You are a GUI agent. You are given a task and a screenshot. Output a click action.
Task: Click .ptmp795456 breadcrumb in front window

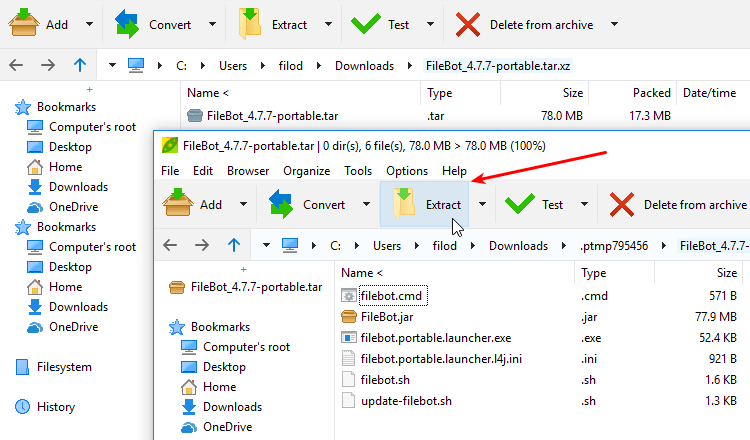point(614,246)
